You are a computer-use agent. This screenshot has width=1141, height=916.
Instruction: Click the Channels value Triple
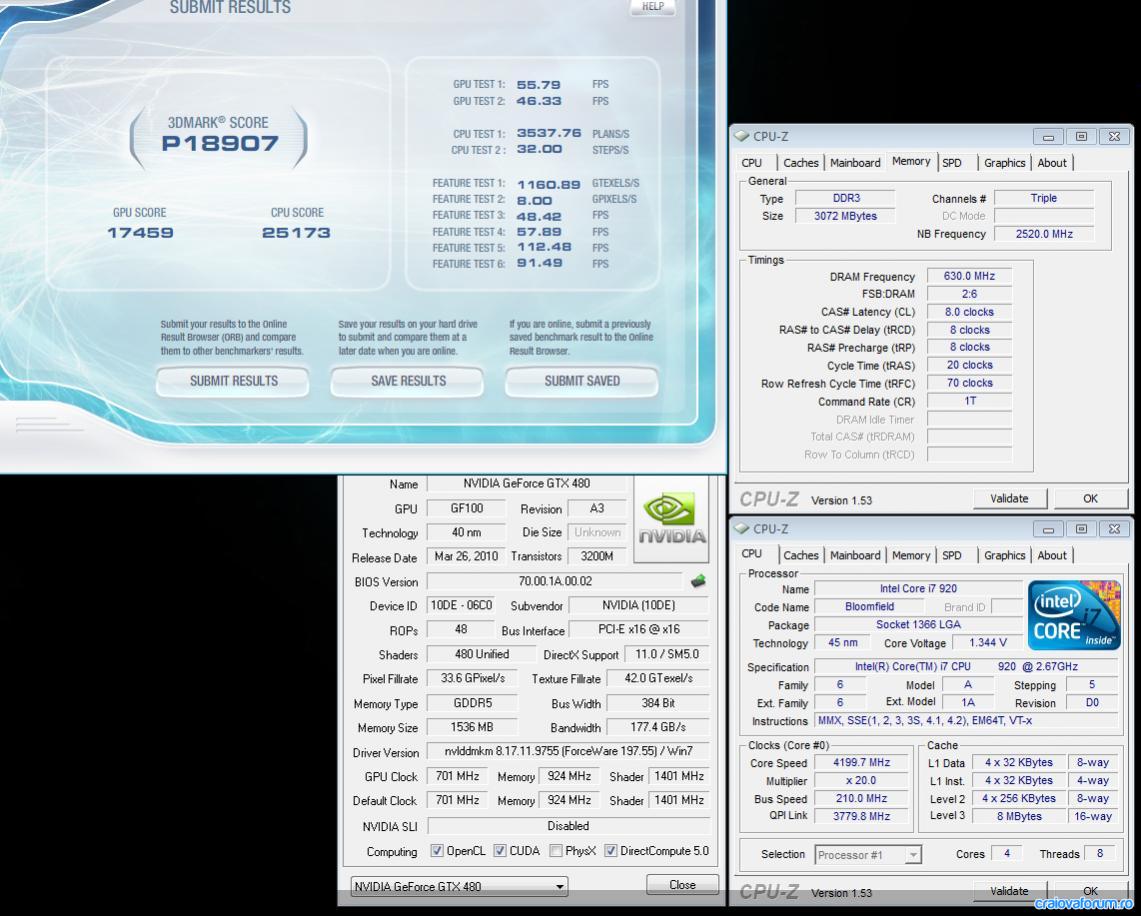pos(1044,198)
